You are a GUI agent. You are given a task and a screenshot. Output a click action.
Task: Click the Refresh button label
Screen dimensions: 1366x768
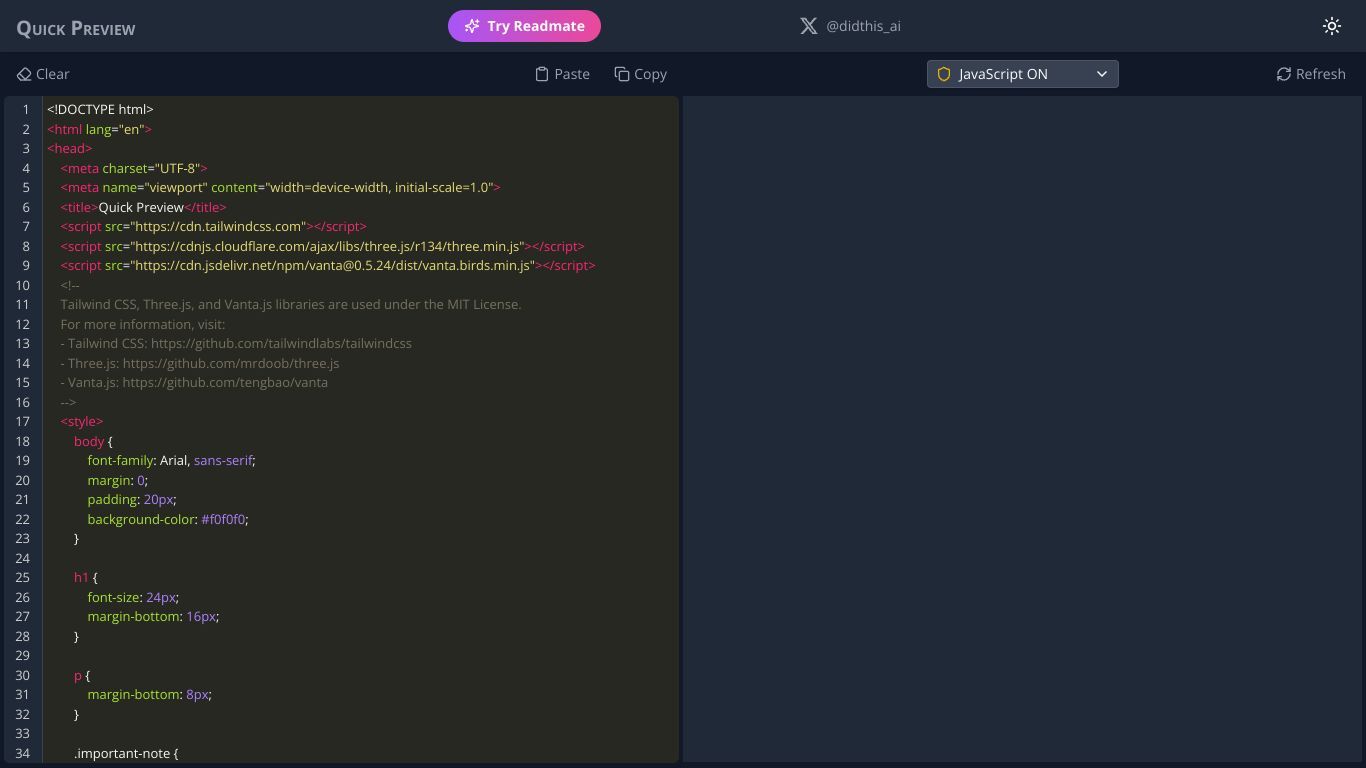[1320, 74]
